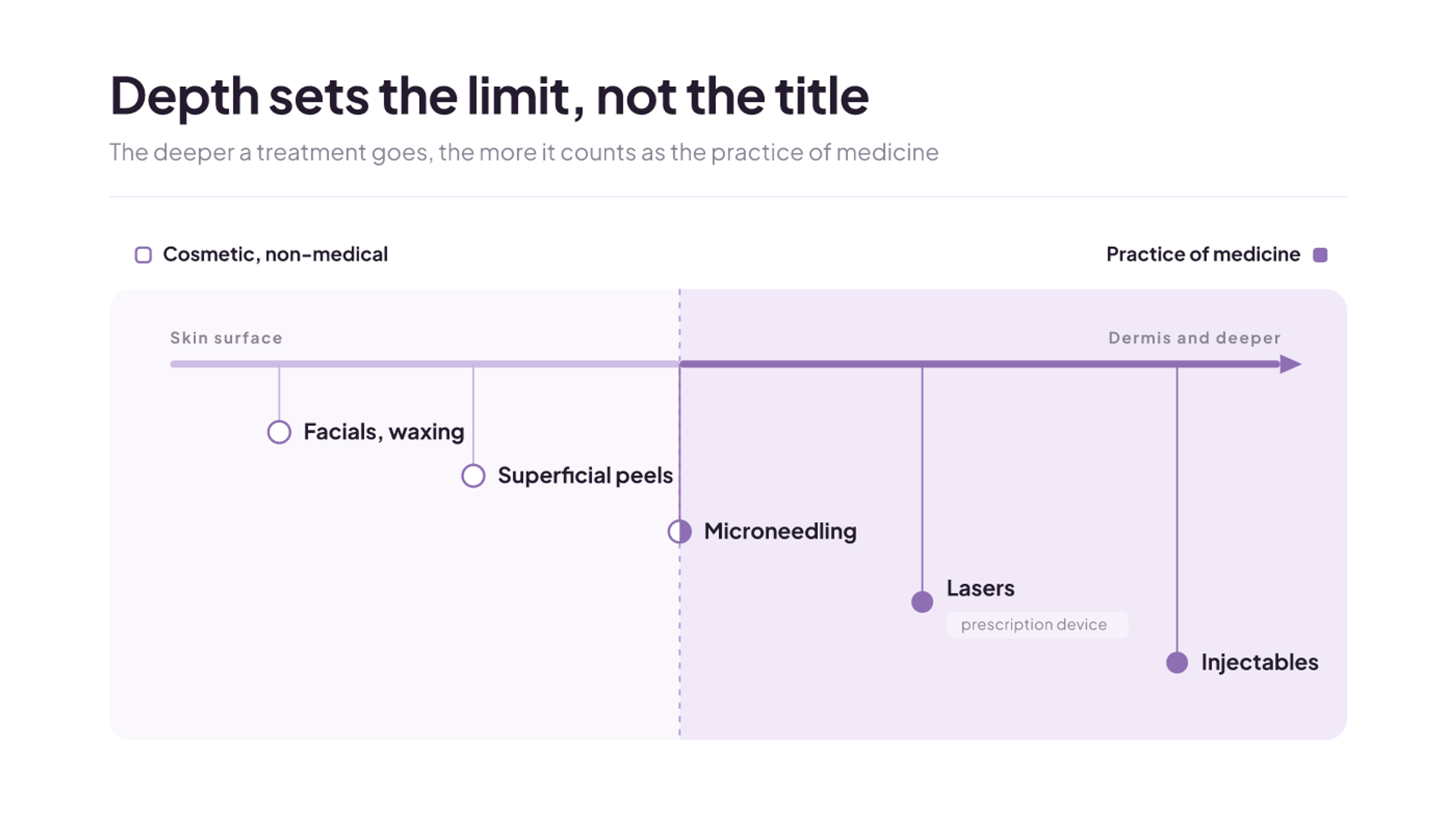The height and width of the screenshot is (825, 1456).
Task: Click the 'Facials, waxing' label text
Action: (384, 432)
